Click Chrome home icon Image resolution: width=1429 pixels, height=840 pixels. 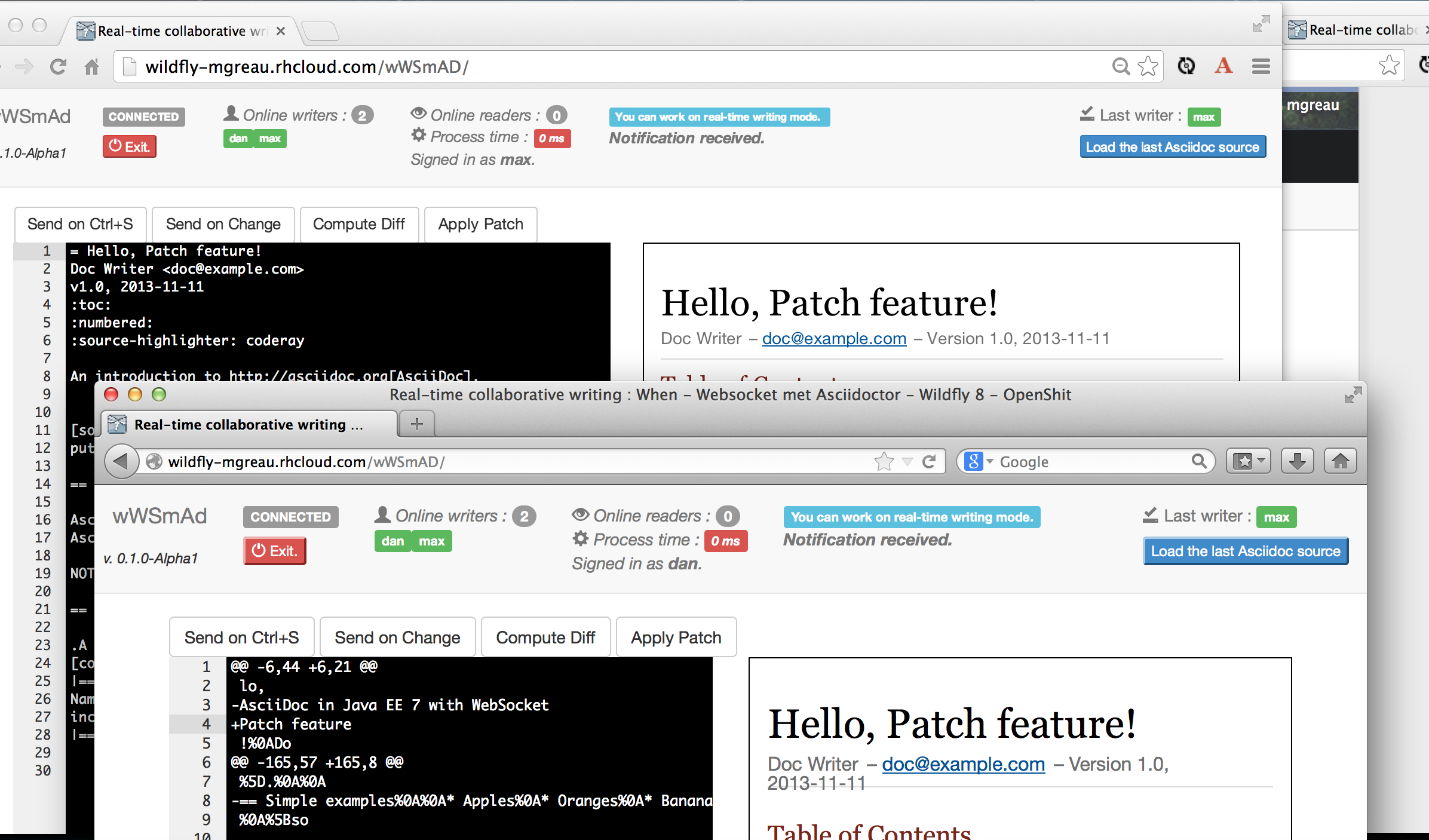91,66
